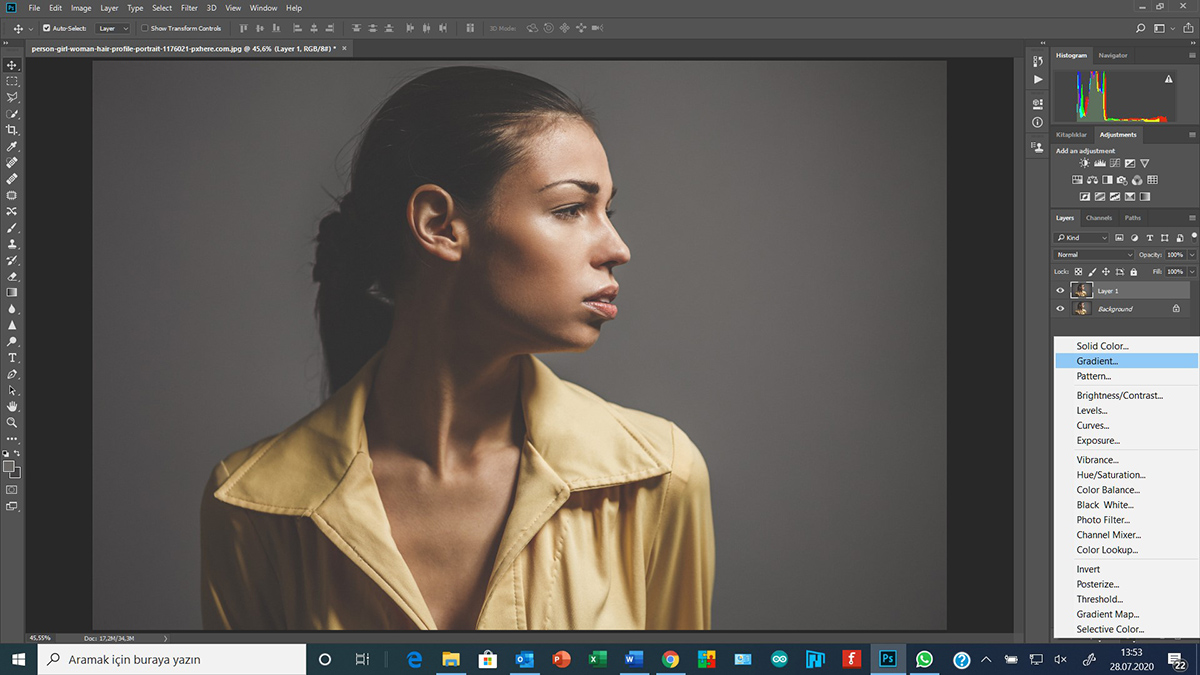
Task: Click the foreground color swatch
Action: tap(9, 466)
